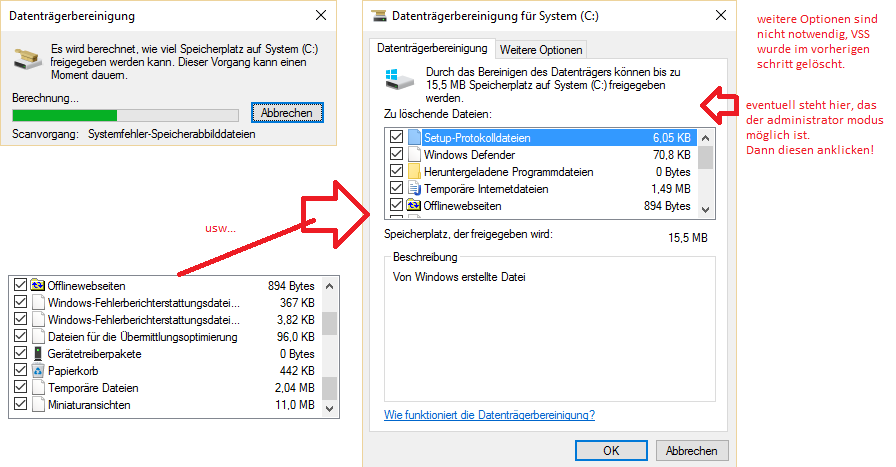896x467 pixels.
Task: Click main file list scroll up arrow
Action: click(x=706, y=138)
